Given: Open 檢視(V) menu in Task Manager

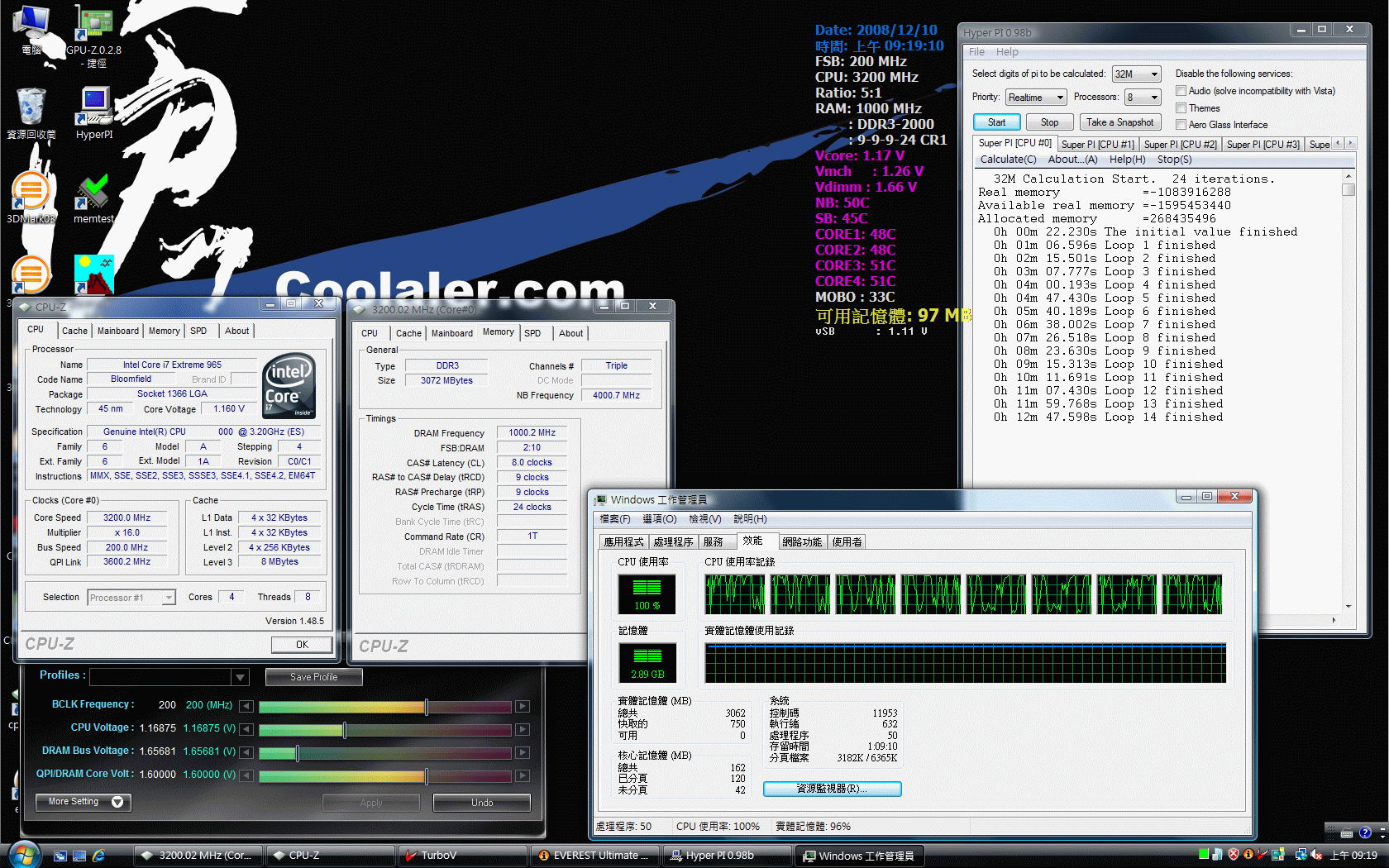Looking at the screenshot, I should tap(705, 519).
